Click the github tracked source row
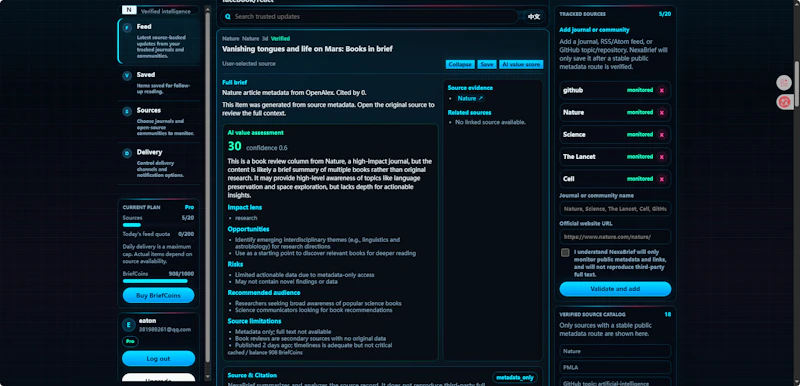This screenshot has width=800, height=386. point(615,90)
